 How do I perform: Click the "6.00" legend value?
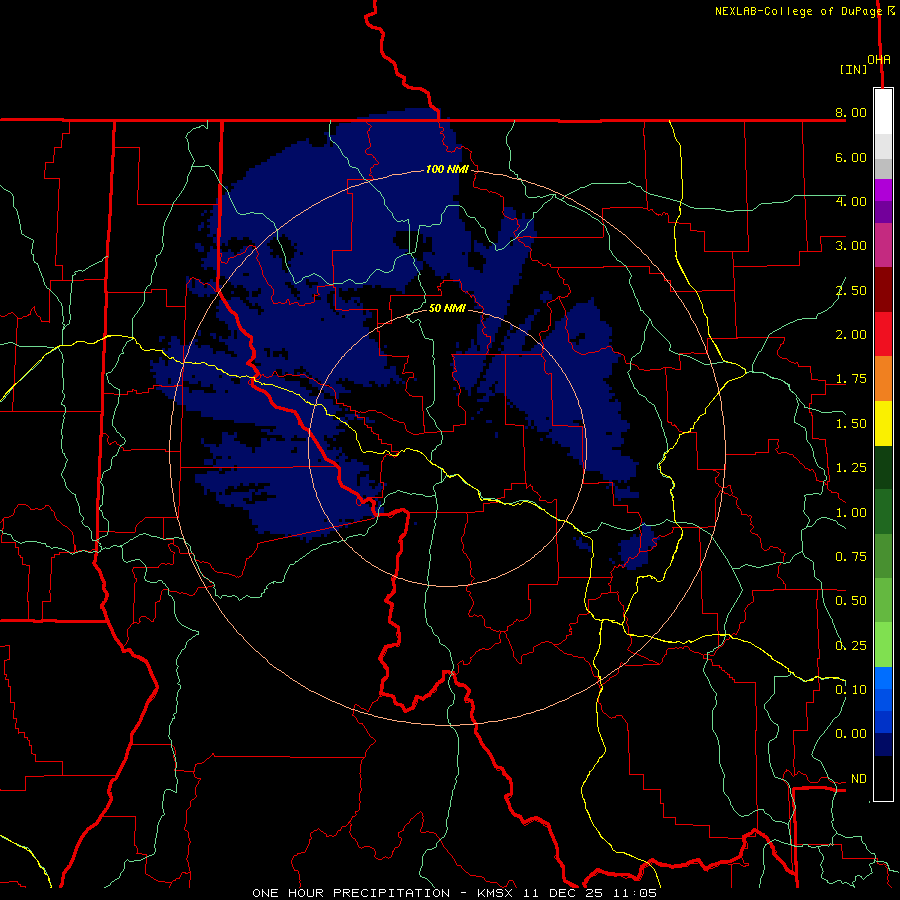point(851,157)
